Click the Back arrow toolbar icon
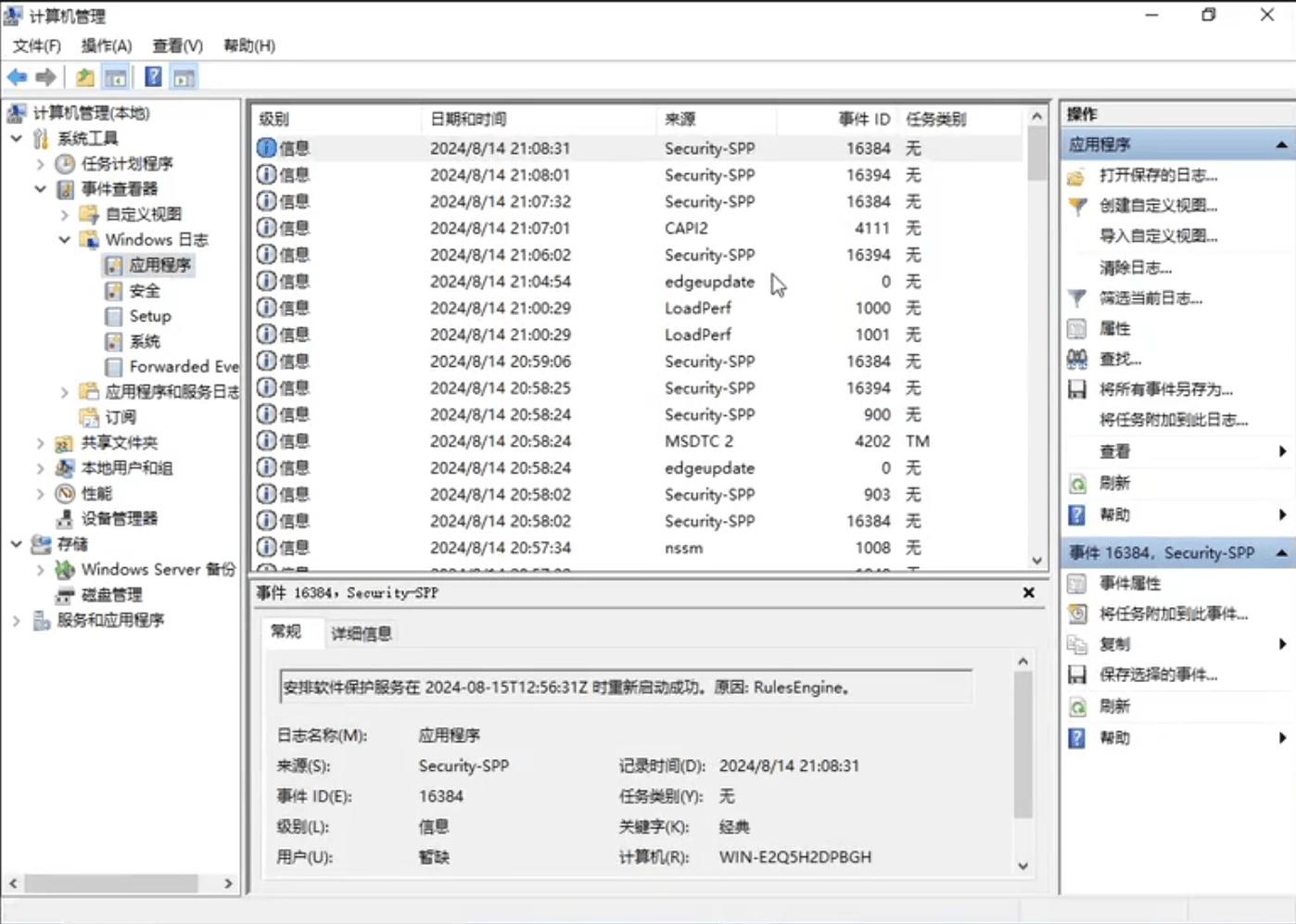 point(17,78)
